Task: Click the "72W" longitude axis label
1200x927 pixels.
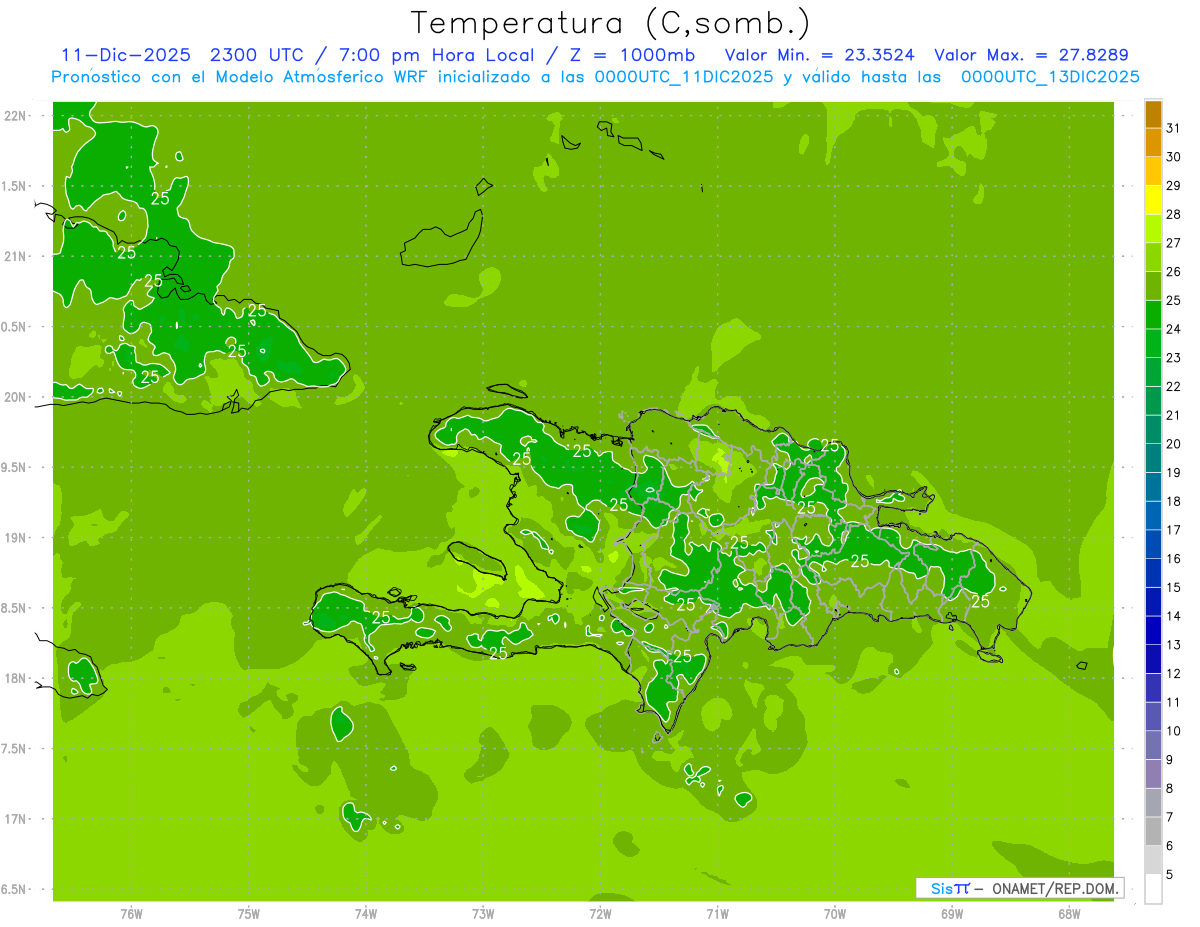Action: (x=600, y=914)
